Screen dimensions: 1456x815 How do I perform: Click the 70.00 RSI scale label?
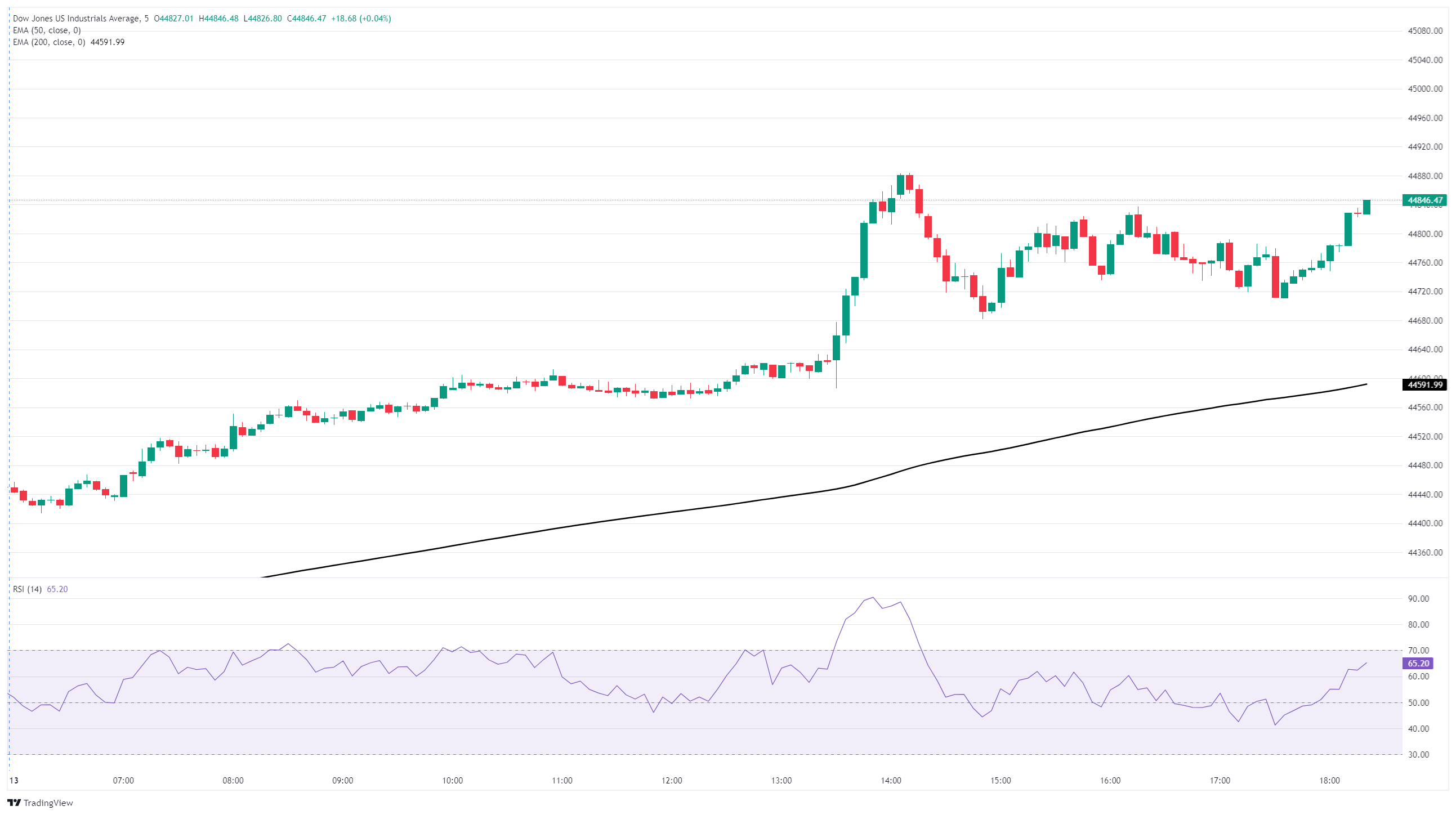(1418, 651)
